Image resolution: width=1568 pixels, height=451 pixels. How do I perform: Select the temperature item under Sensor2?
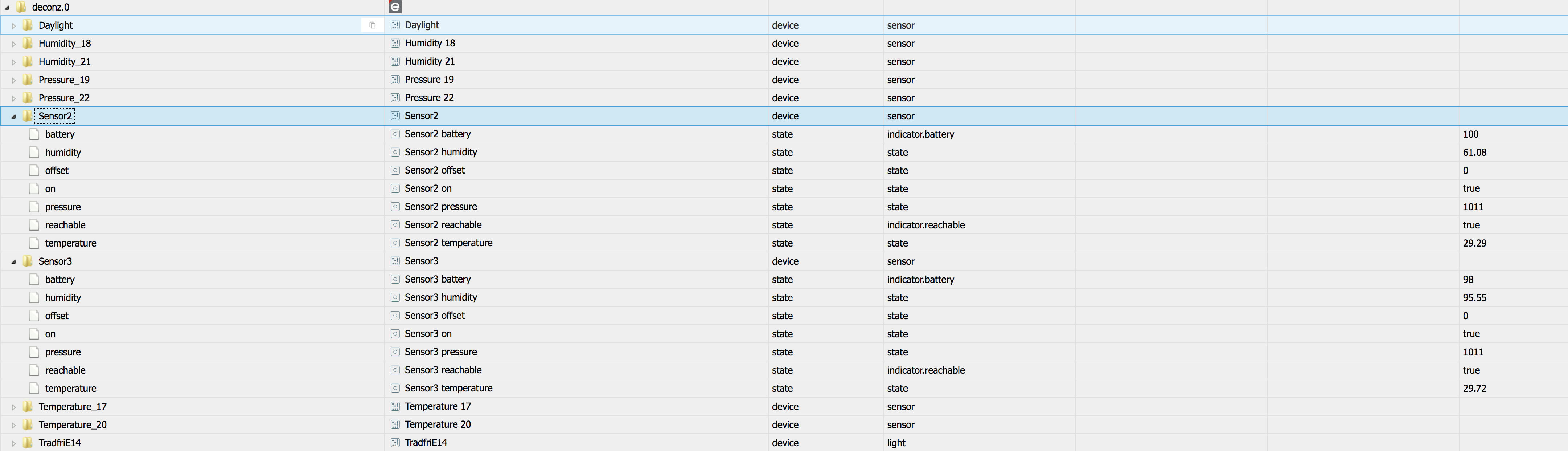(x=71, y=243)
